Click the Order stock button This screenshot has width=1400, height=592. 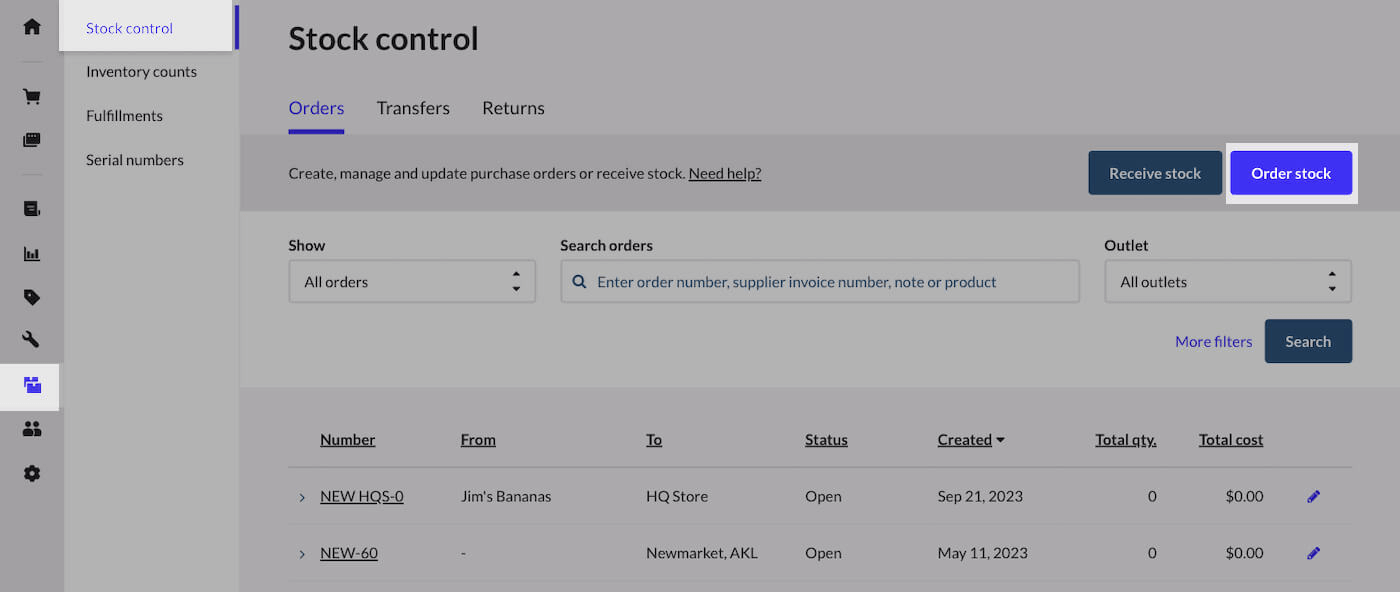pos(1290,173)
